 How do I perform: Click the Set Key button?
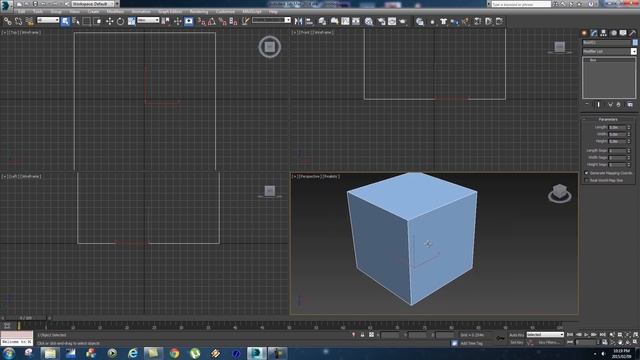click(516, 342)
